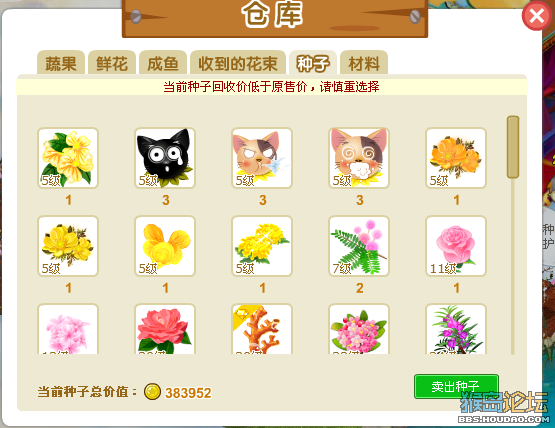Select the green fern level 7 seed
Screen dimensions: 555x428
(x=359, y=246)
